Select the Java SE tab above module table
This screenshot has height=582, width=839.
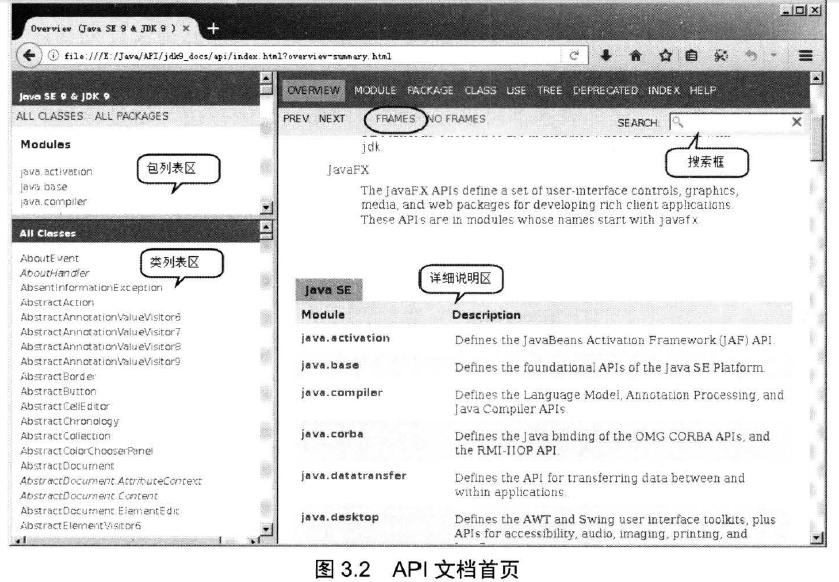point(329,290)
